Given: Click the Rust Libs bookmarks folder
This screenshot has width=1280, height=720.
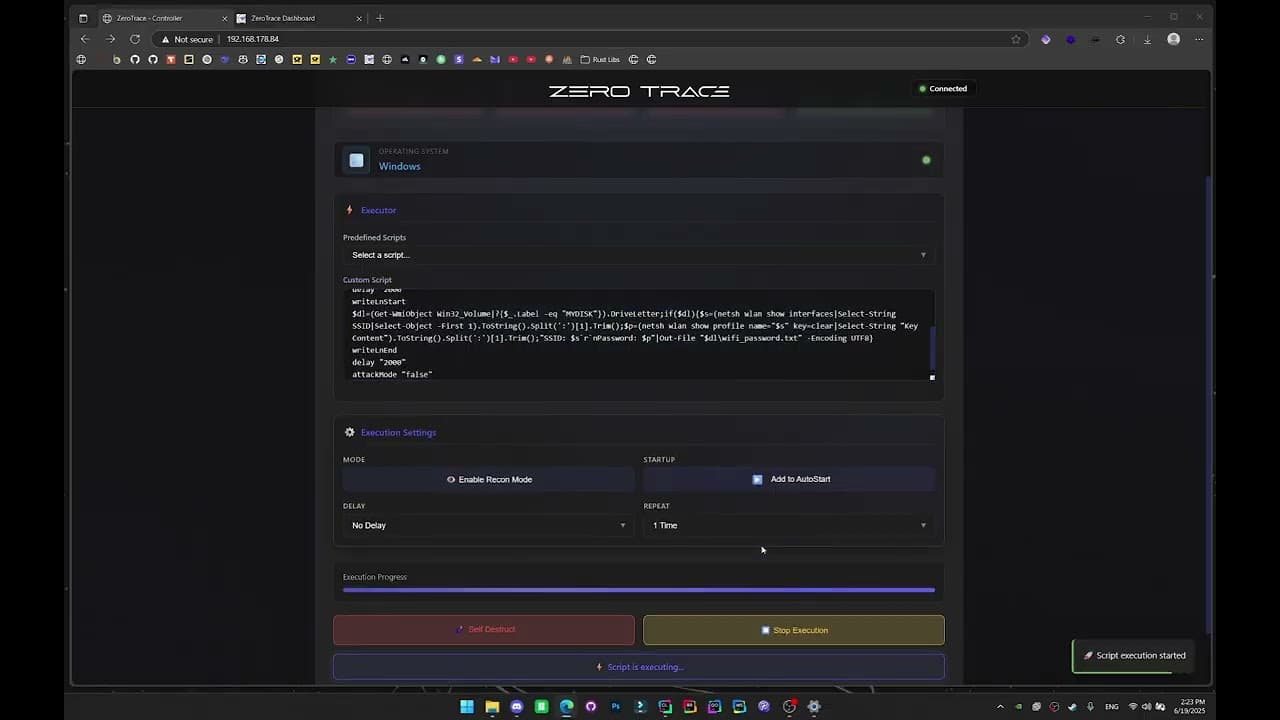Looking at the screenshot, I should 600,59.
